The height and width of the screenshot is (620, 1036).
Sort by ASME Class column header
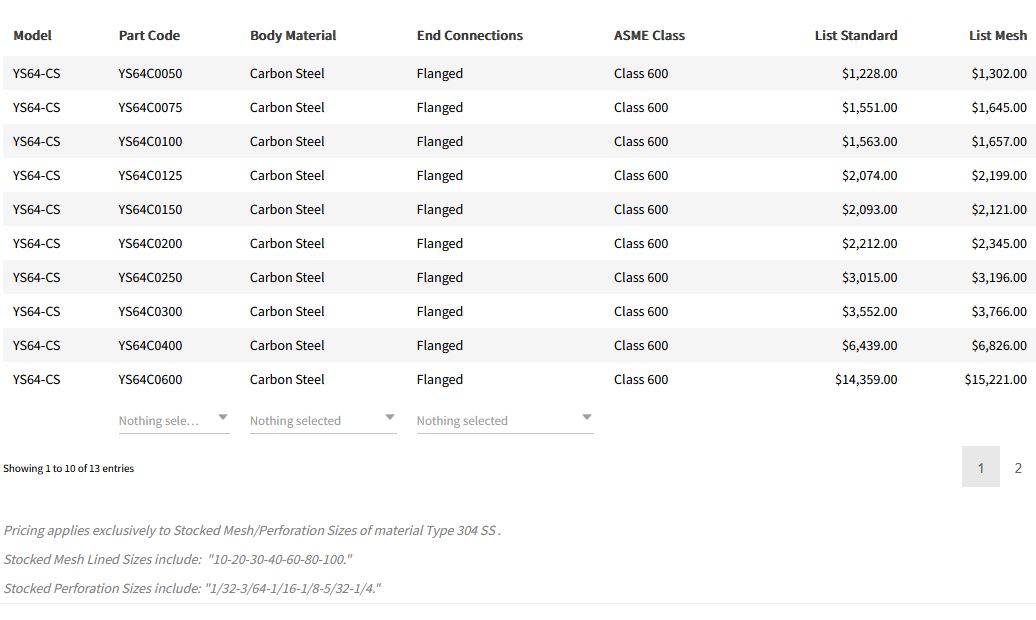[649, 35]
